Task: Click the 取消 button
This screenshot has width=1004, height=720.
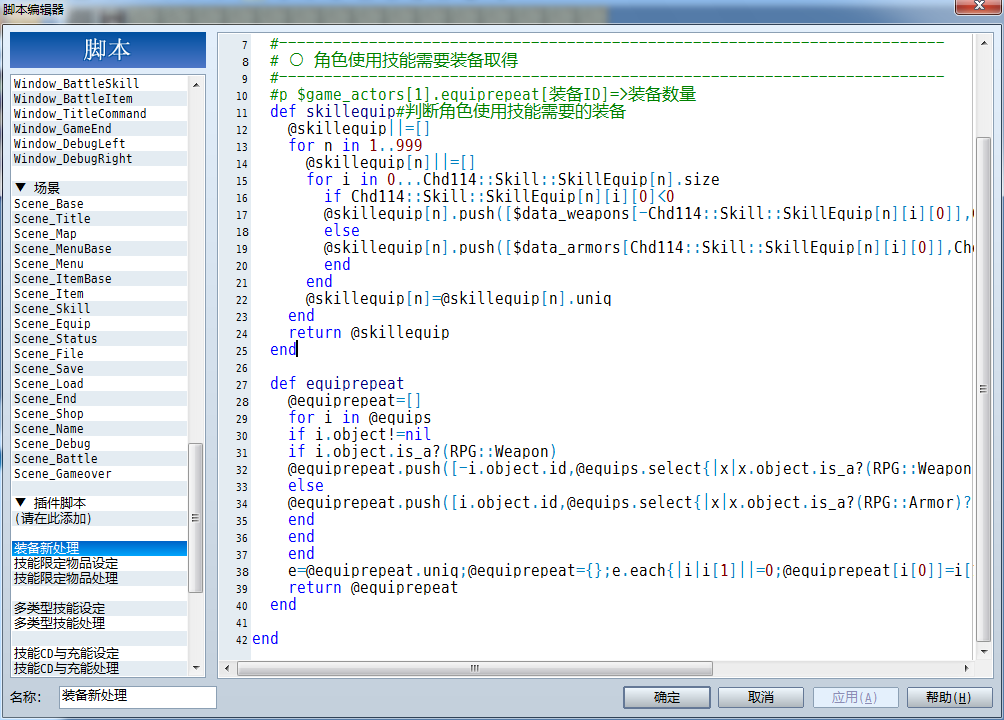Action: (761, 697)
